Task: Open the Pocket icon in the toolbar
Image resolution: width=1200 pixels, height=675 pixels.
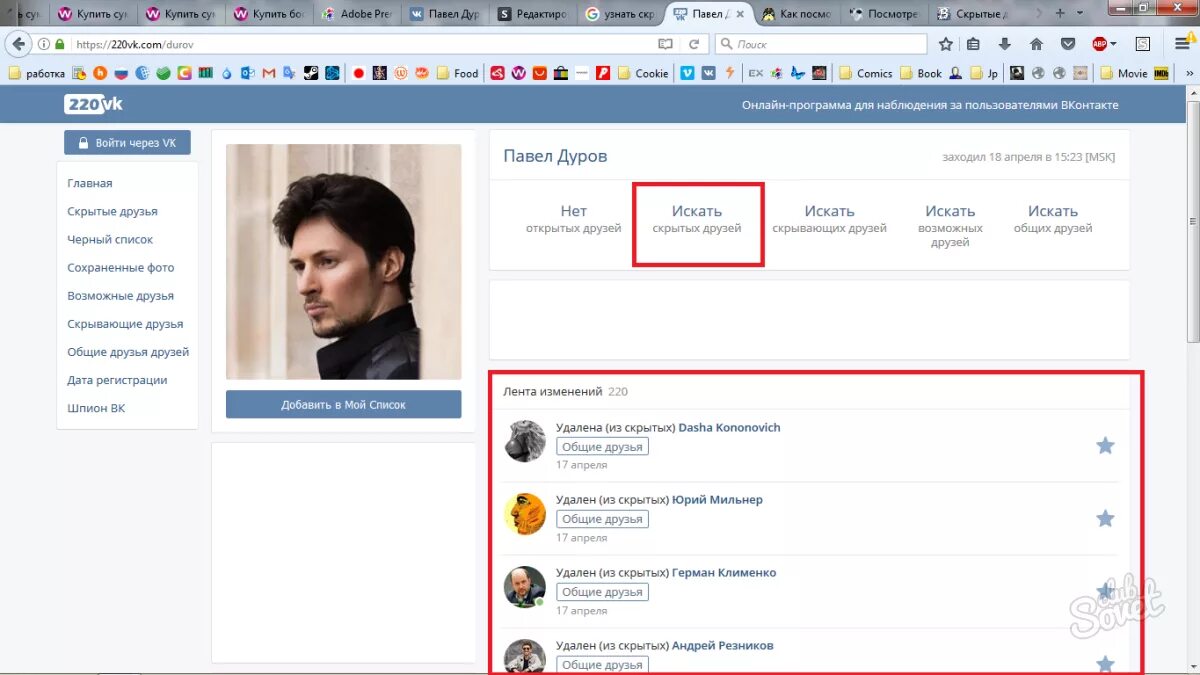Action: tap(1067, 45)
